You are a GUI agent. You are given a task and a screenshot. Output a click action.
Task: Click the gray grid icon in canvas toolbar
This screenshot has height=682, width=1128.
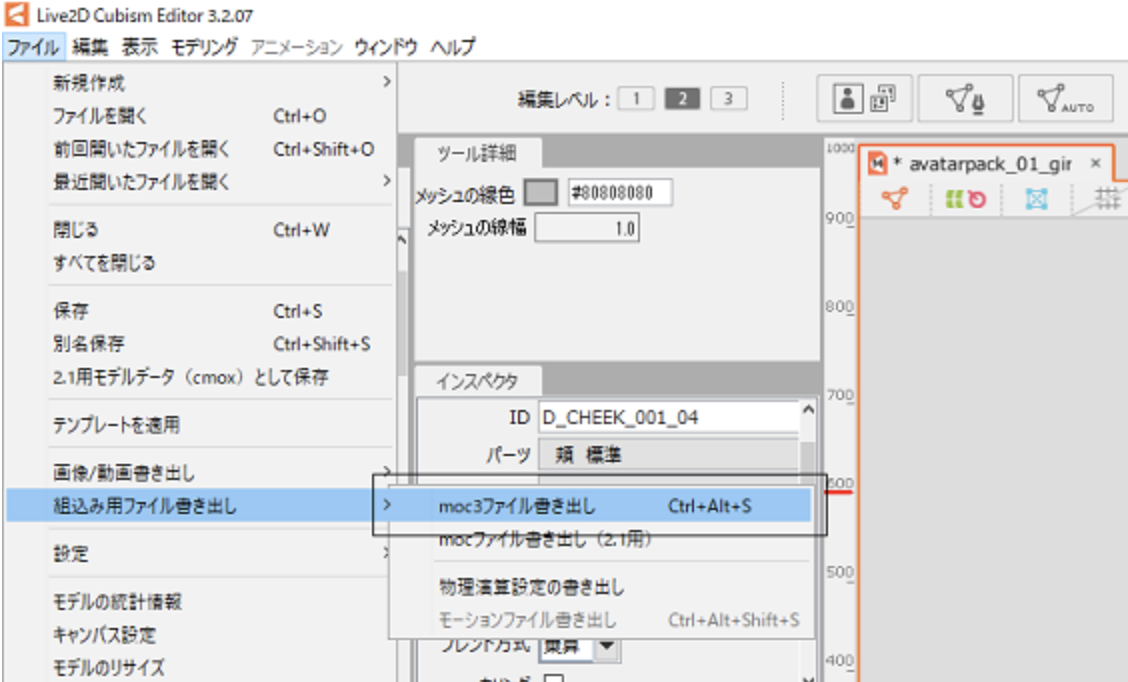[x=1107, y=199]
